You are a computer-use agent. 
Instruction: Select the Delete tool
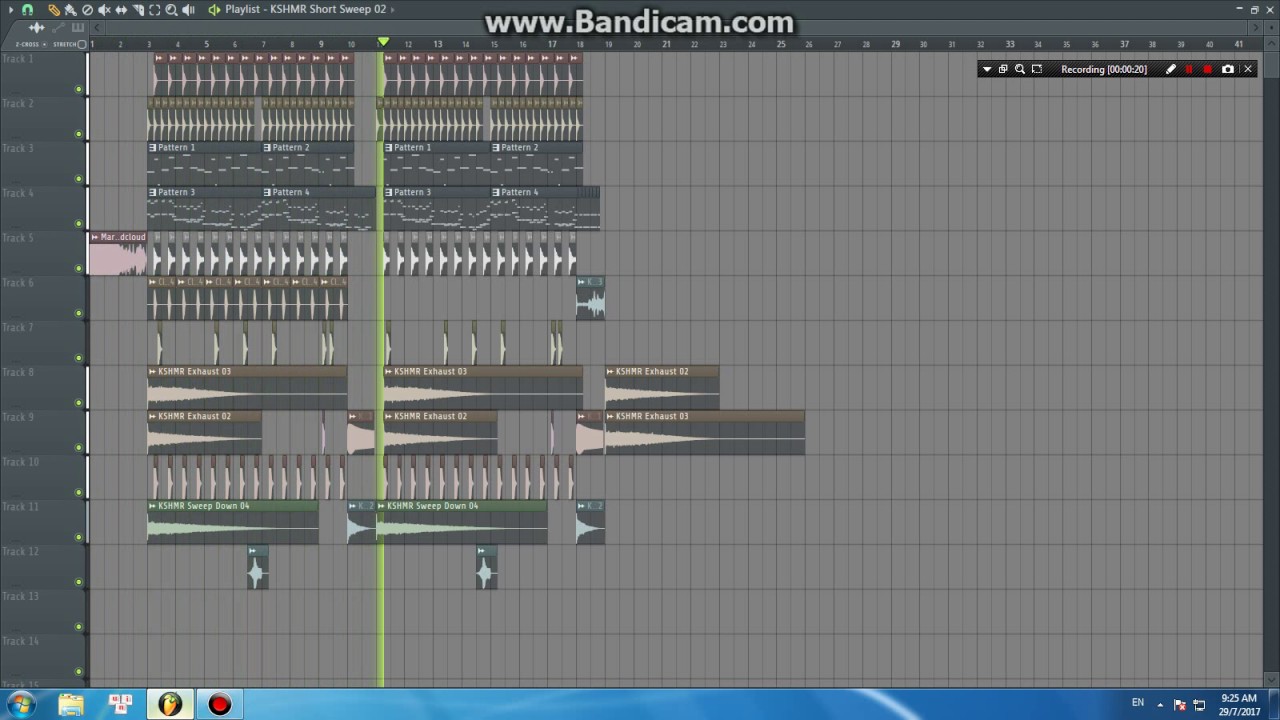click(87, 10)
